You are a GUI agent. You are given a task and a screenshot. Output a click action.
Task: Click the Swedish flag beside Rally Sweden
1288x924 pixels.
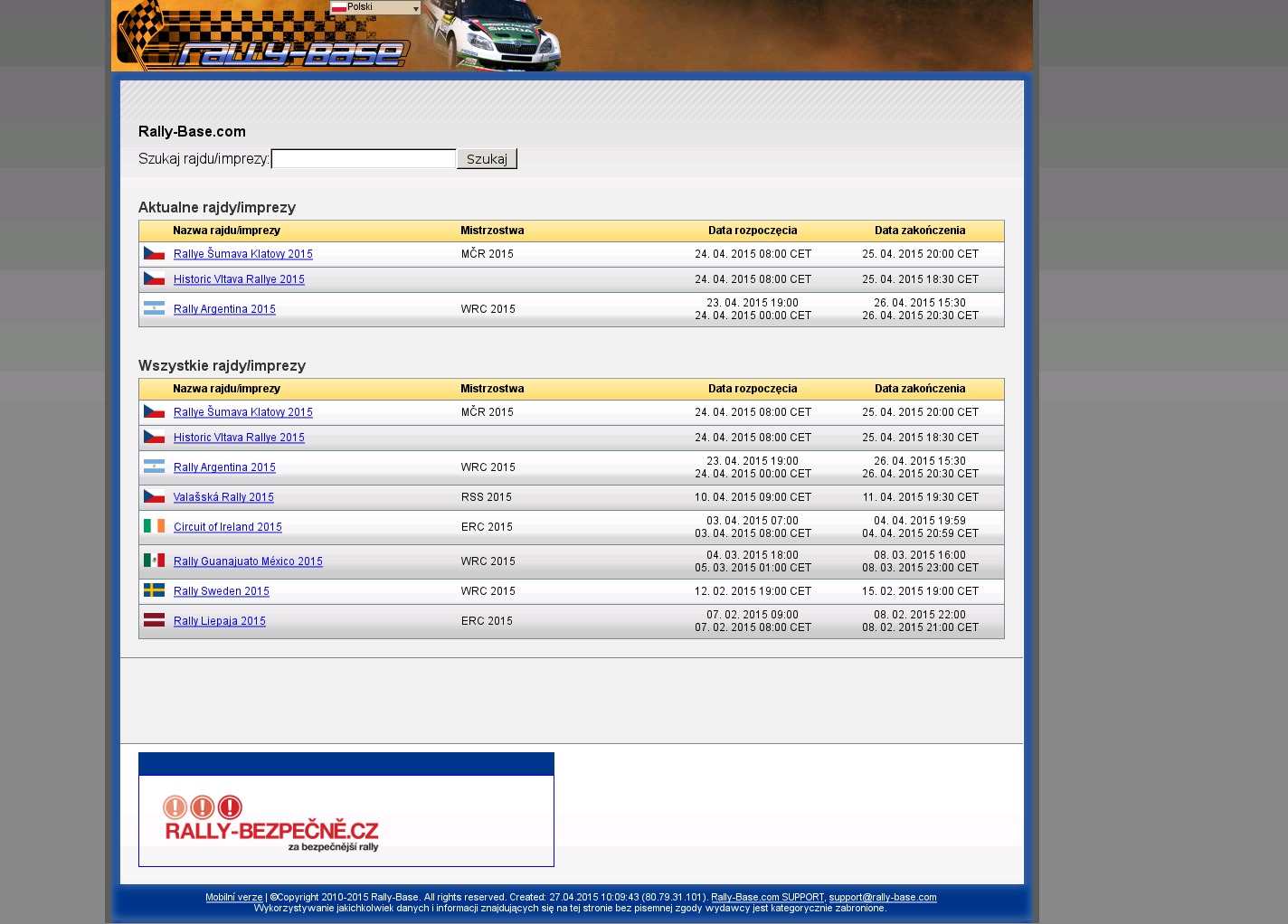154,590
